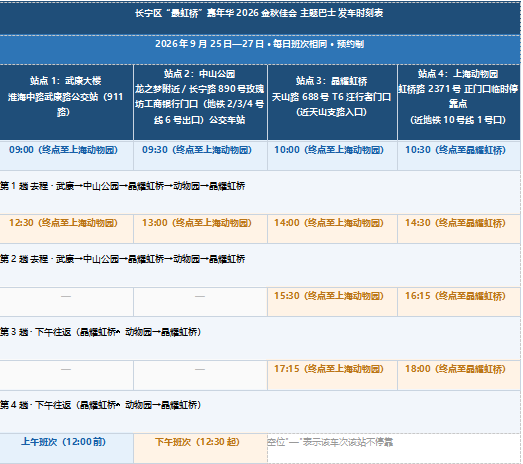523x464 pixels.
Task: Select the 15:30 departure cell
Action: coord(333,302)
